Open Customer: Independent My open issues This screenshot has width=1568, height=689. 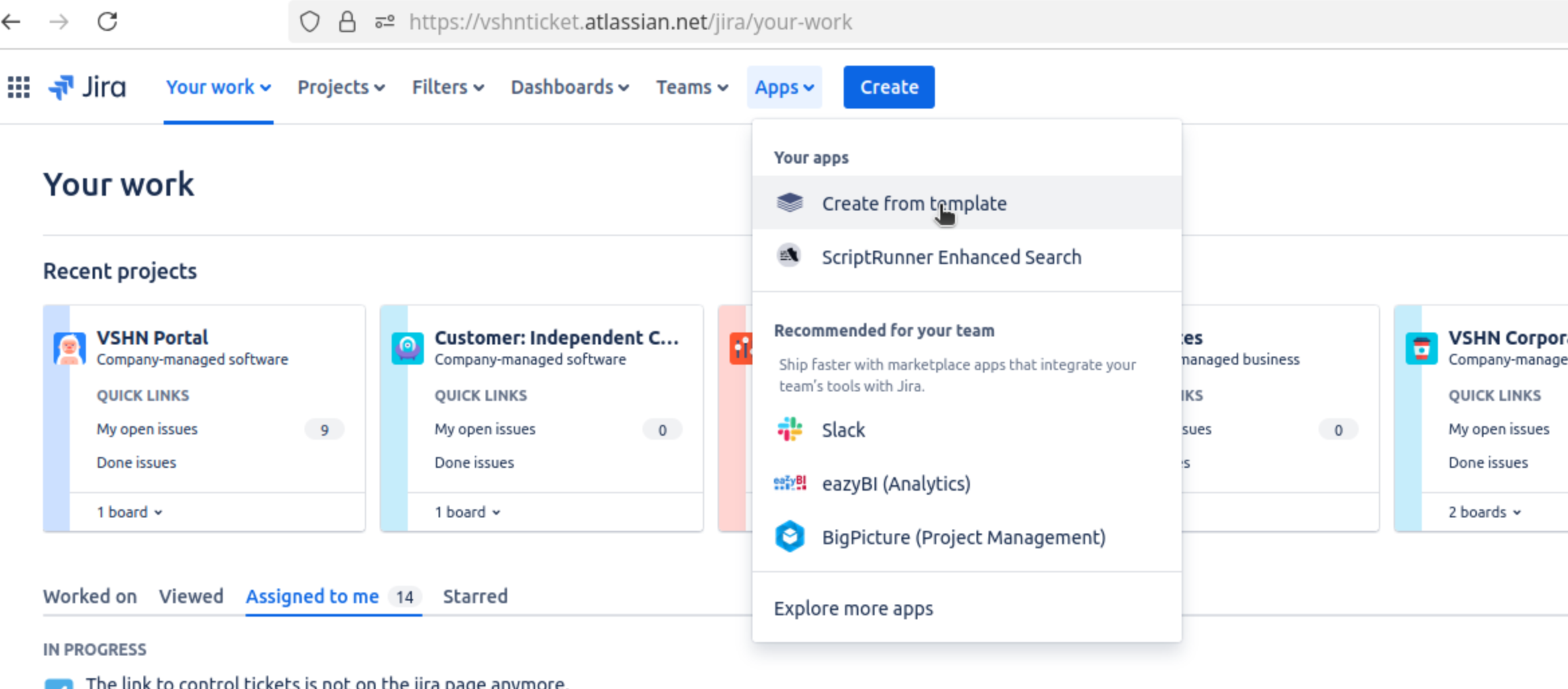485,429
